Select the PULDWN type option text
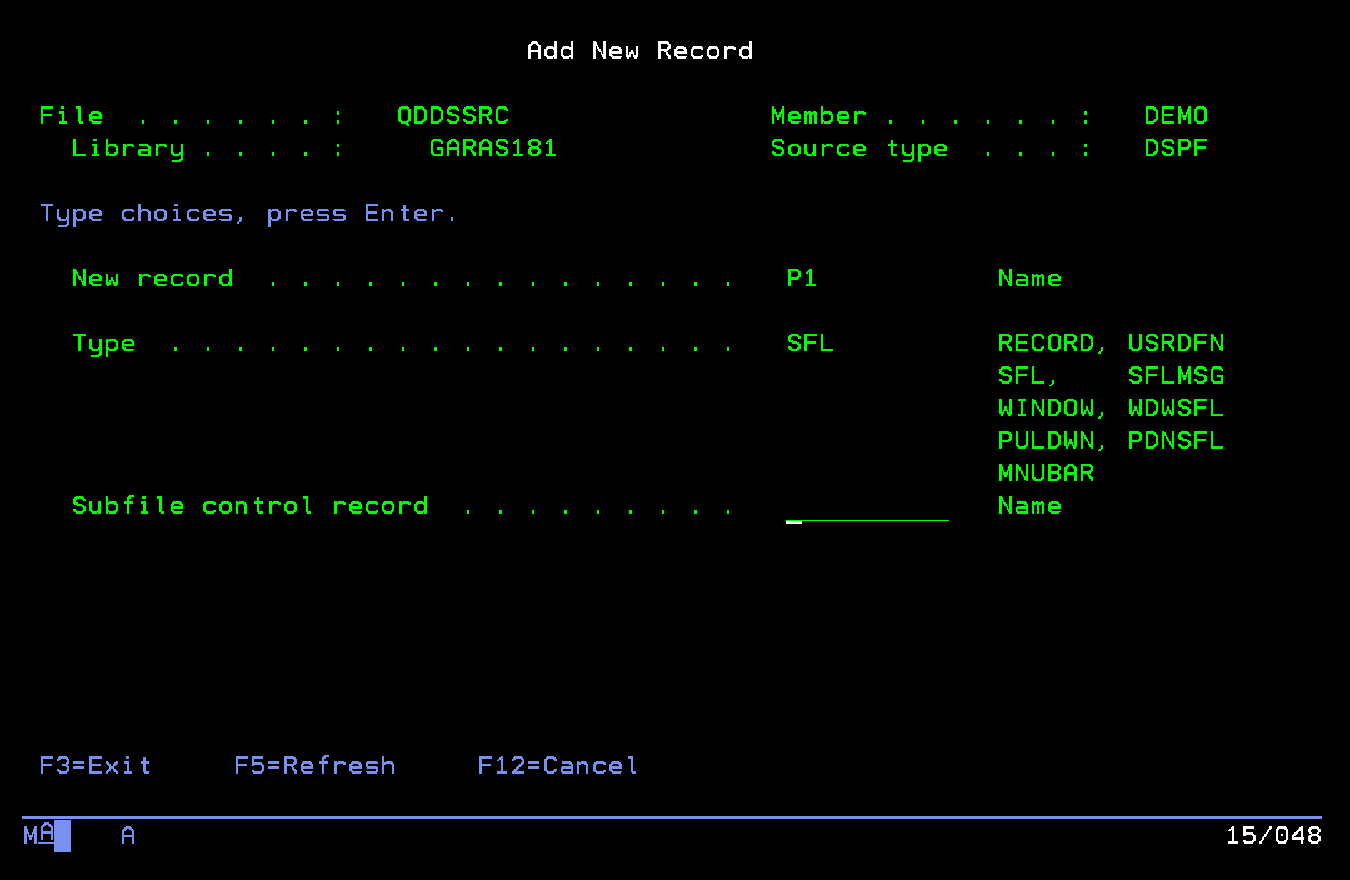The image size is (1350, 880). coord(1046,441)
